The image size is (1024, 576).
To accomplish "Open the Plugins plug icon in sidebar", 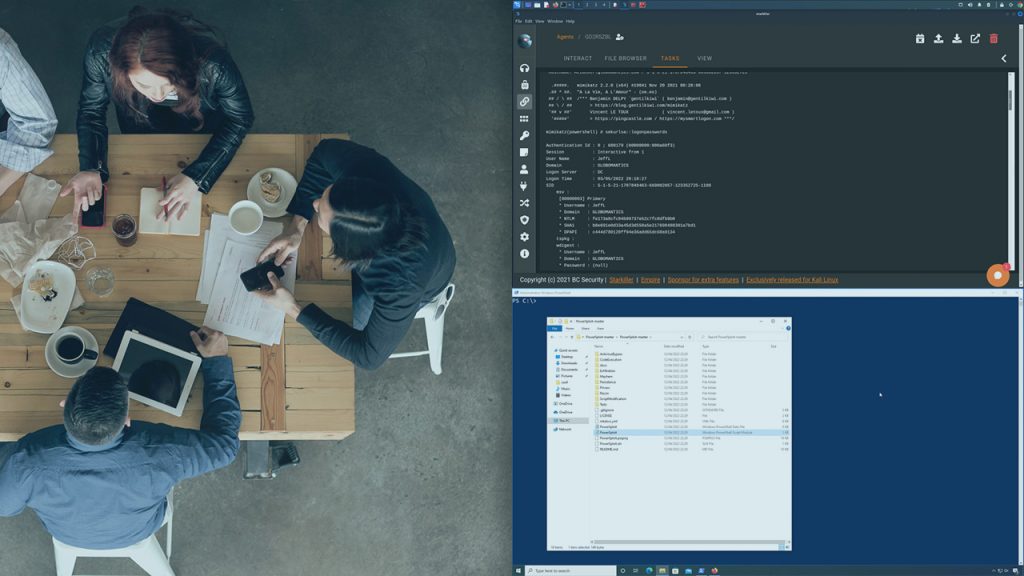I will click(524, 186).
